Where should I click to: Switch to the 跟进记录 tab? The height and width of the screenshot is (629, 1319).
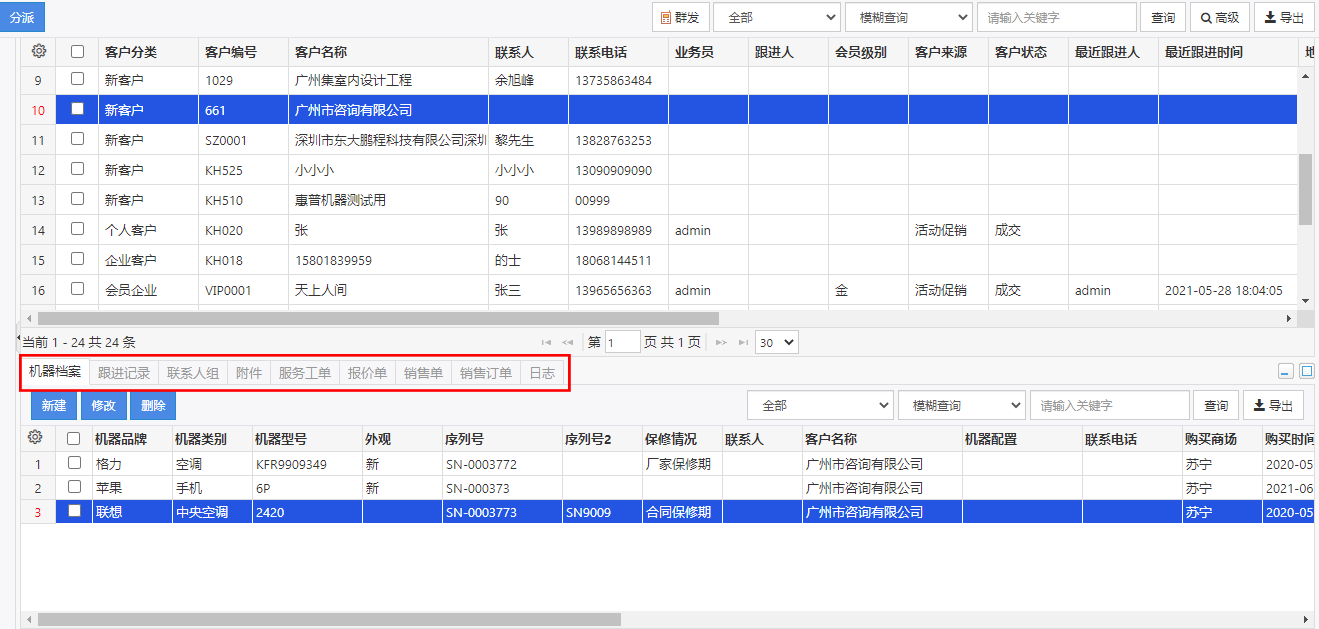click(x=124, y=373)
